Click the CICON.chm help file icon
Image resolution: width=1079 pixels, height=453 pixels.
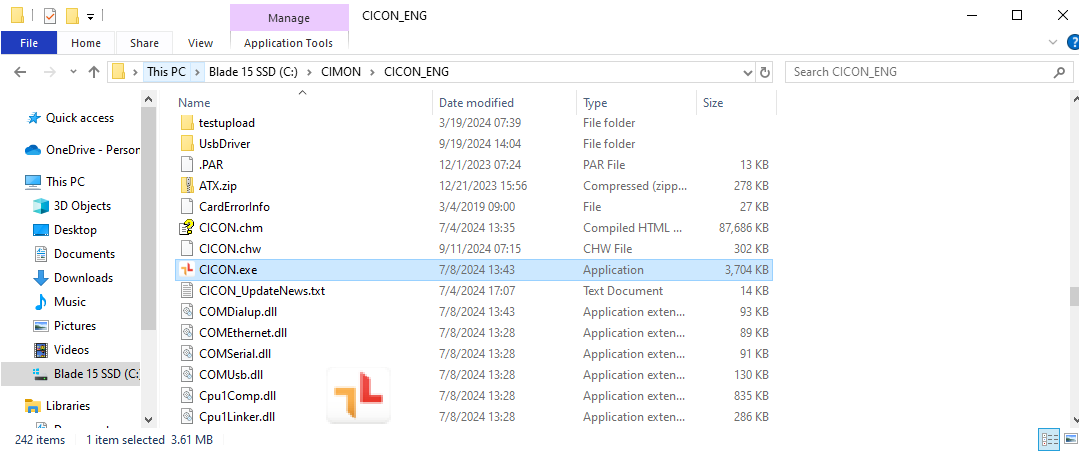(x=187, y=228)
